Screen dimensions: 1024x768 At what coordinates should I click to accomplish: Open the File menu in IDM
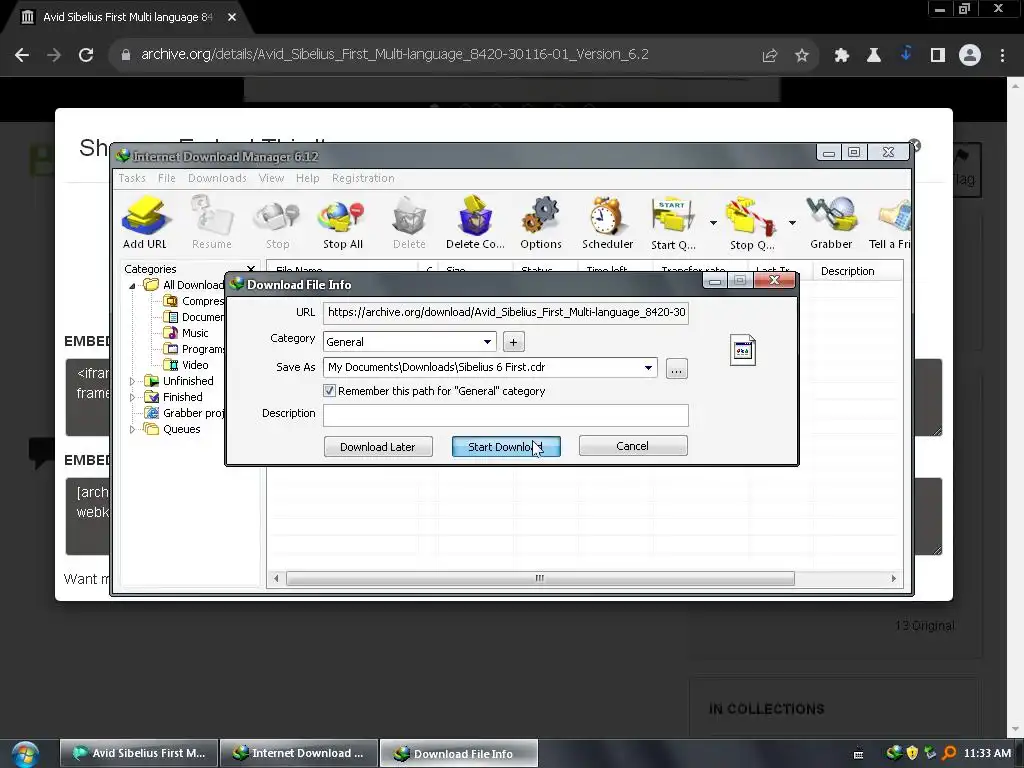coord(167,178)
